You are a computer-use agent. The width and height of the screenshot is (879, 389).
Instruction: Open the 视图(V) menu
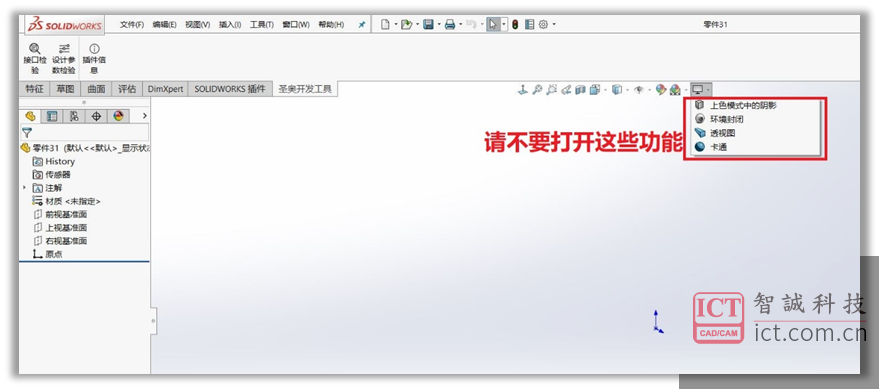pos(197,25)
